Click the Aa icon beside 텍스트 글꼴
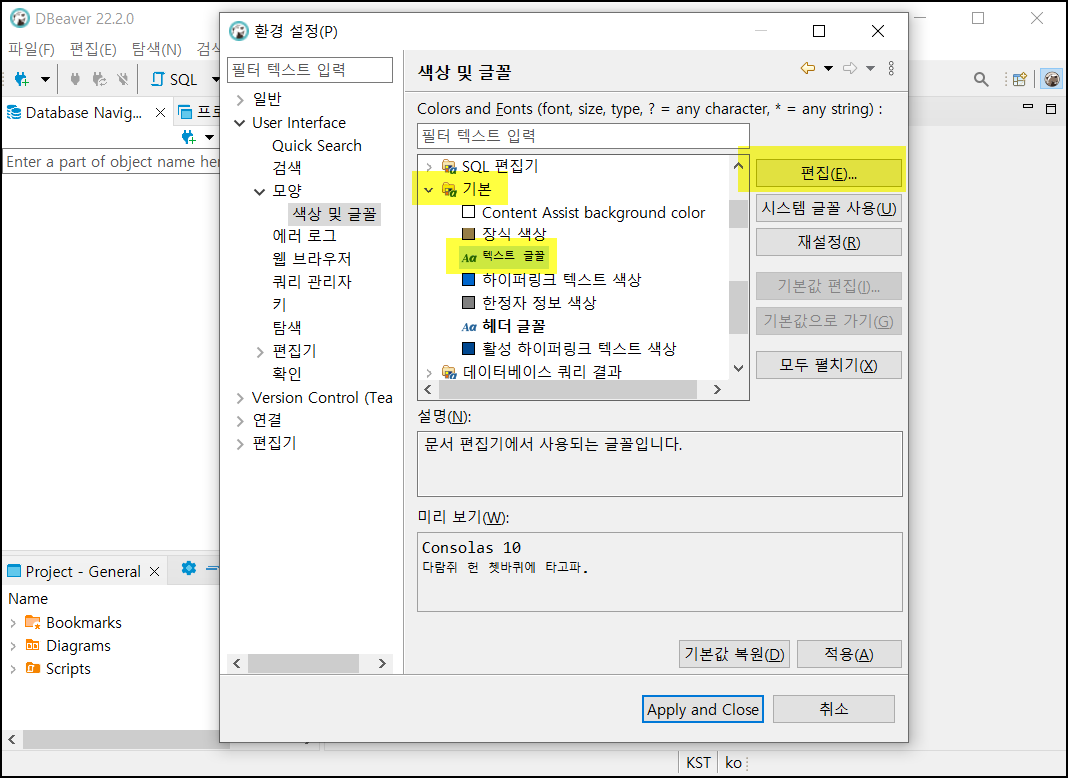This screenshot has height=778, width=1068. tap(469, 258)
